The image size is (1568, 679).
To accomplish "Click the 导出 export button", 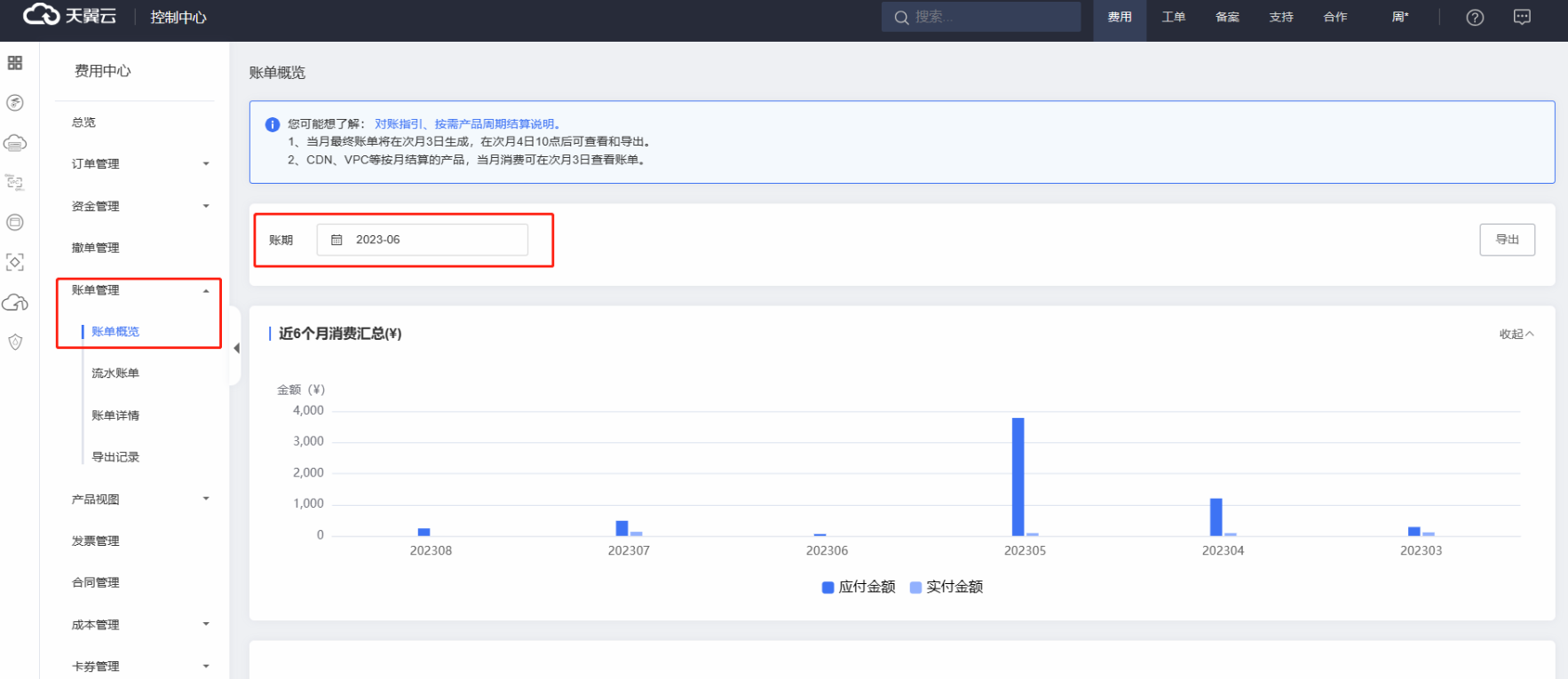I will point(1507,240).
